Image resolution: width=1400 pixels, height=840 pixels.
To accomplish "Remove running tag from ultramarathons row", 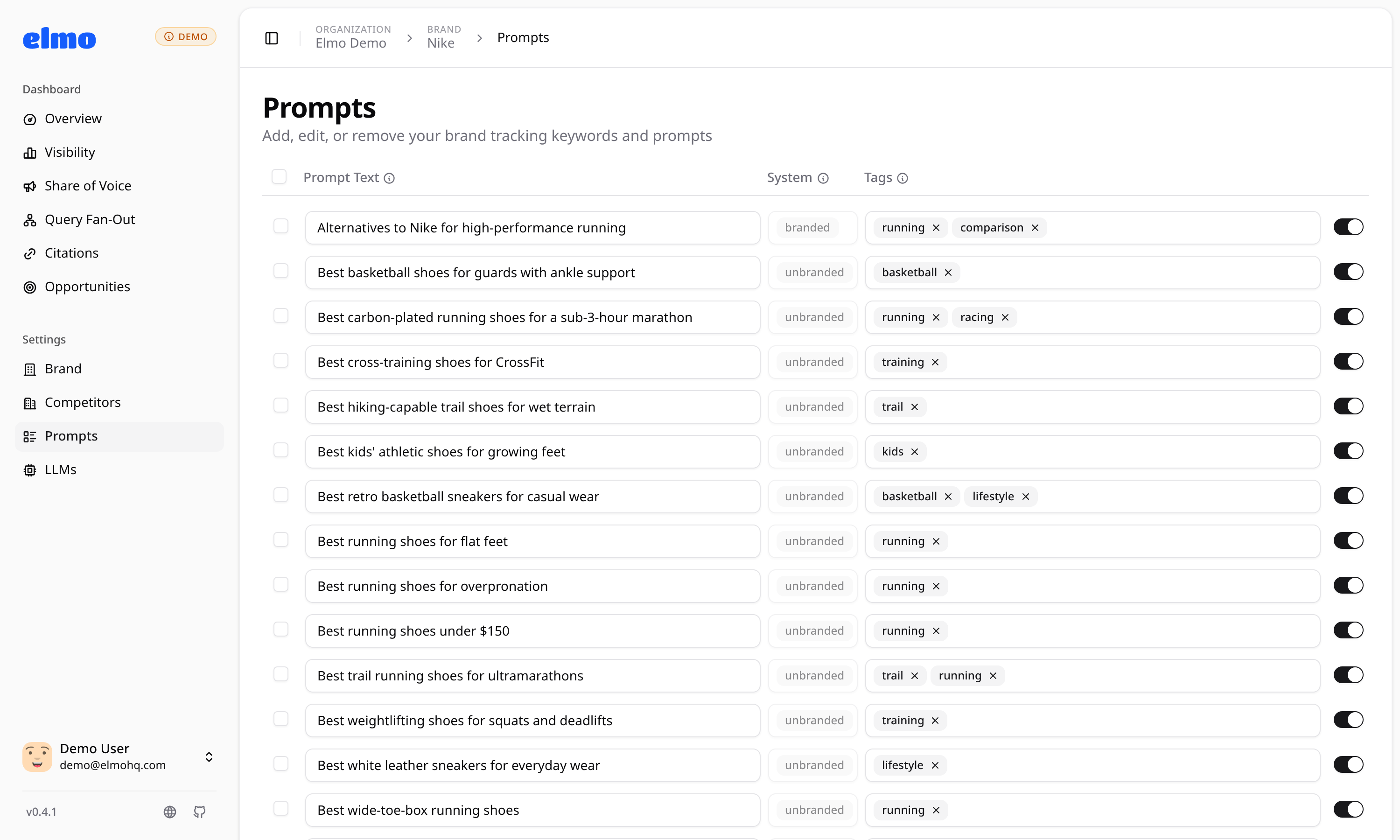I will (x=993, y=675).
